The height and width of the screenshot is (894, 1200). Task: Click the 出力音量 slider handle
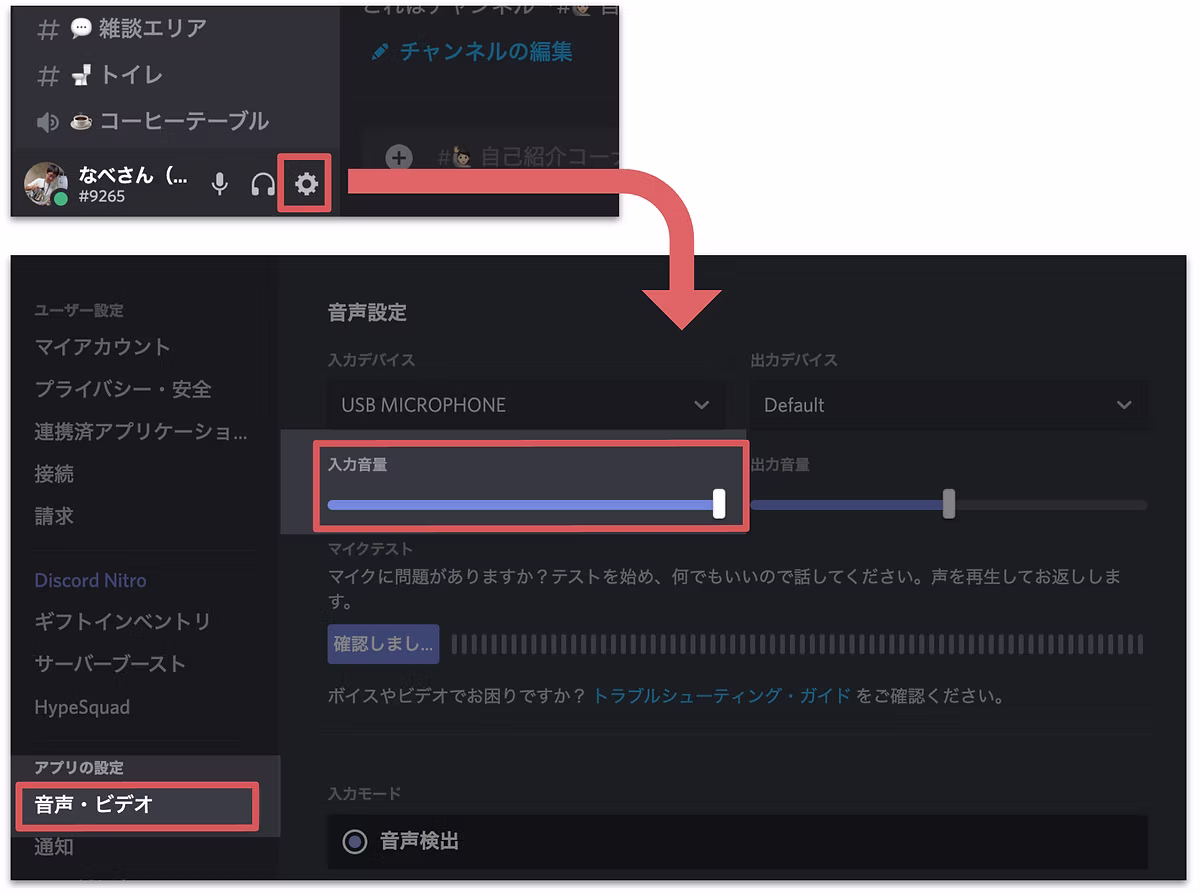tap(948, 504)
